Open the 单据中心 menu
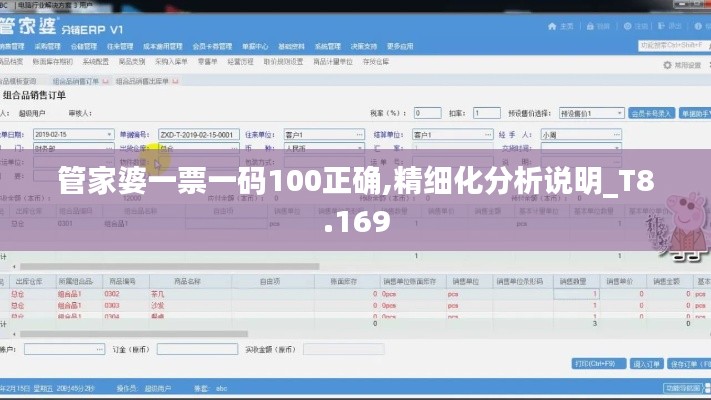The height and width of the screenshot is (400, 711). (x=255, y=46)
